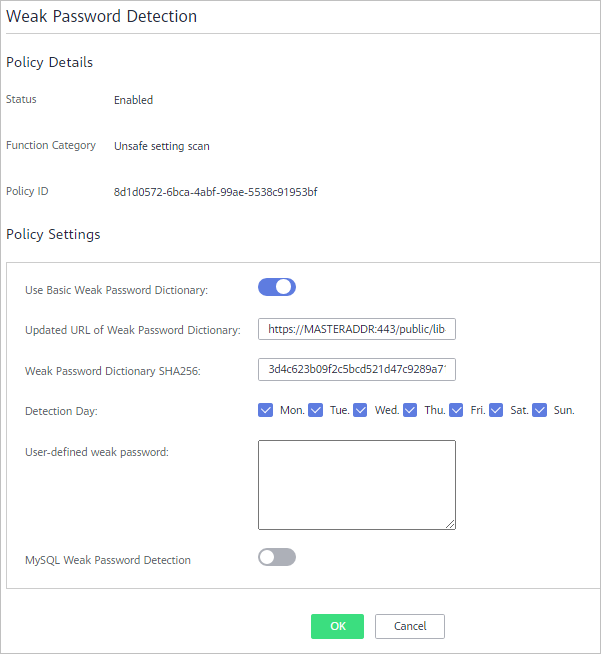Click inside the User-defined weak password textarea
Screen dimensions: 601x654
click(x=357, y=485)
